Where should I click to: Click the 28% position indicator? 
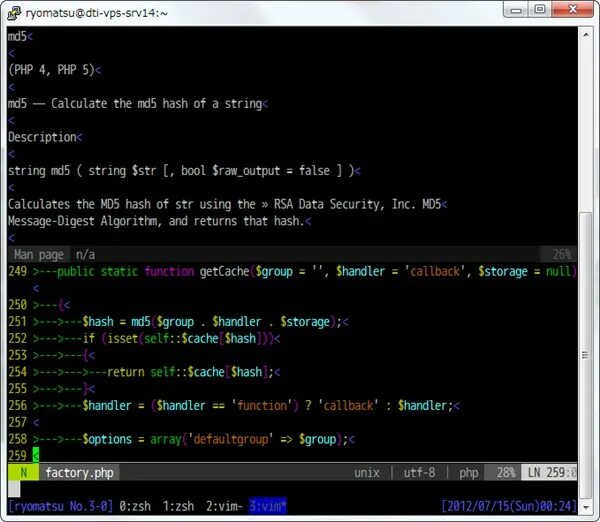(x=506, y=473)
